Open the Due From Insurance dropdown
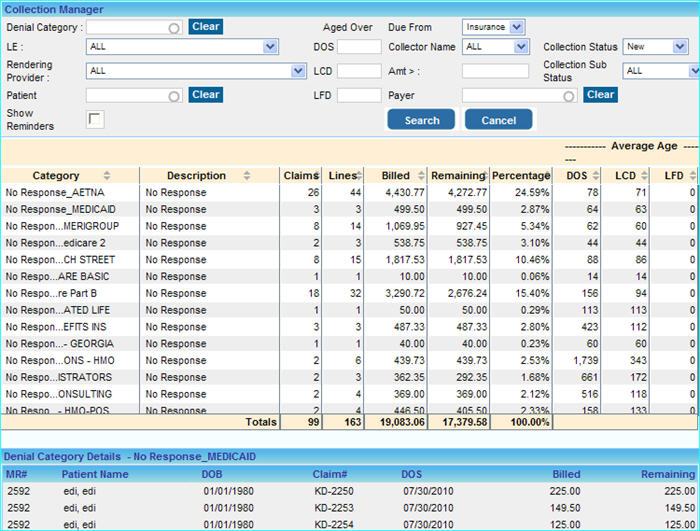700x531 pixels. click(x=519, y=27)
